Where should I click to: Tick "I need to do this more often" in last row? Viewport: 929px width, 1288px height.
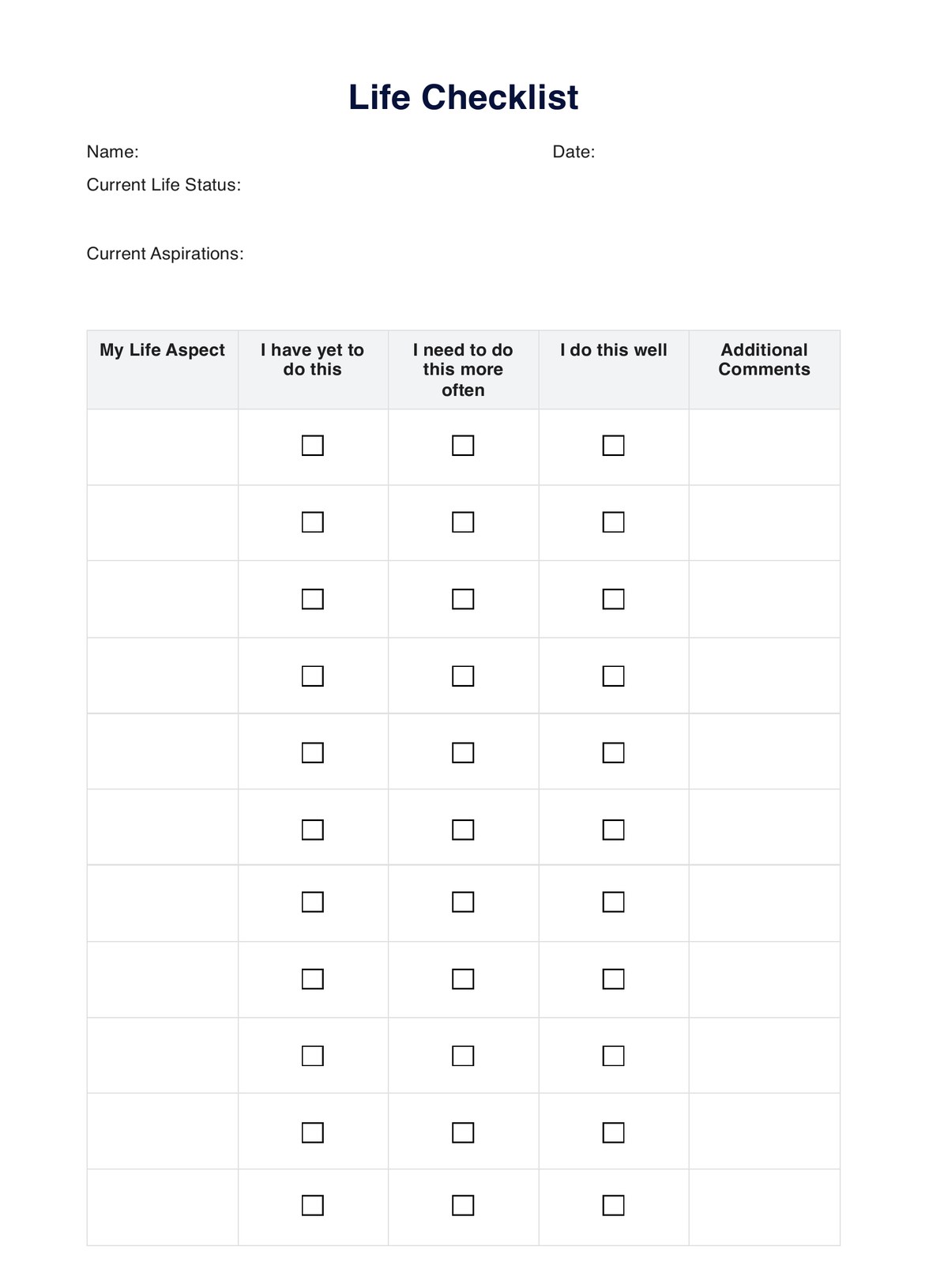pyautogui.click(x=463, y=1205)
